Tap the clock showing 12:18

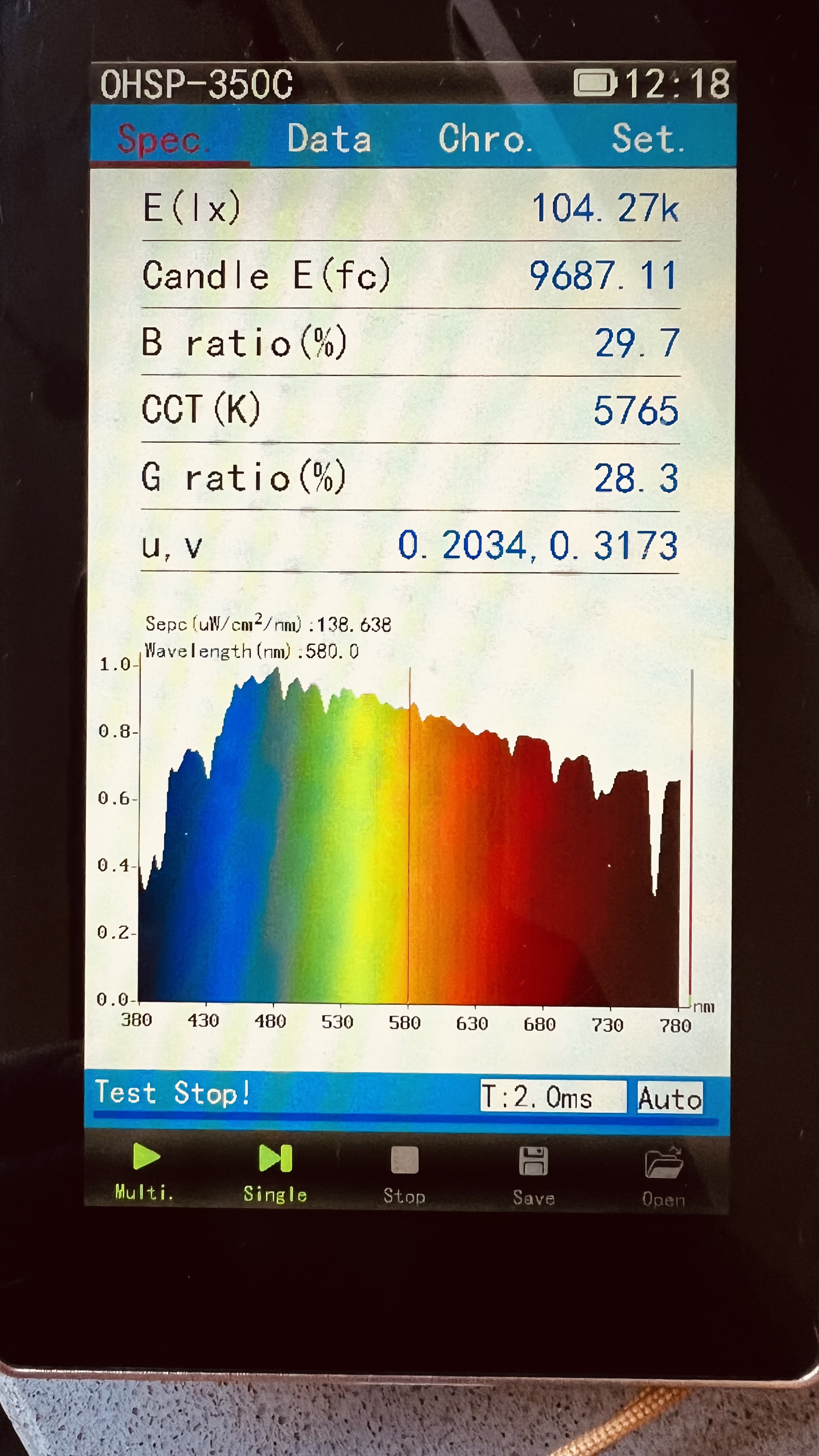pyautogui.click(x=676, y=84)
